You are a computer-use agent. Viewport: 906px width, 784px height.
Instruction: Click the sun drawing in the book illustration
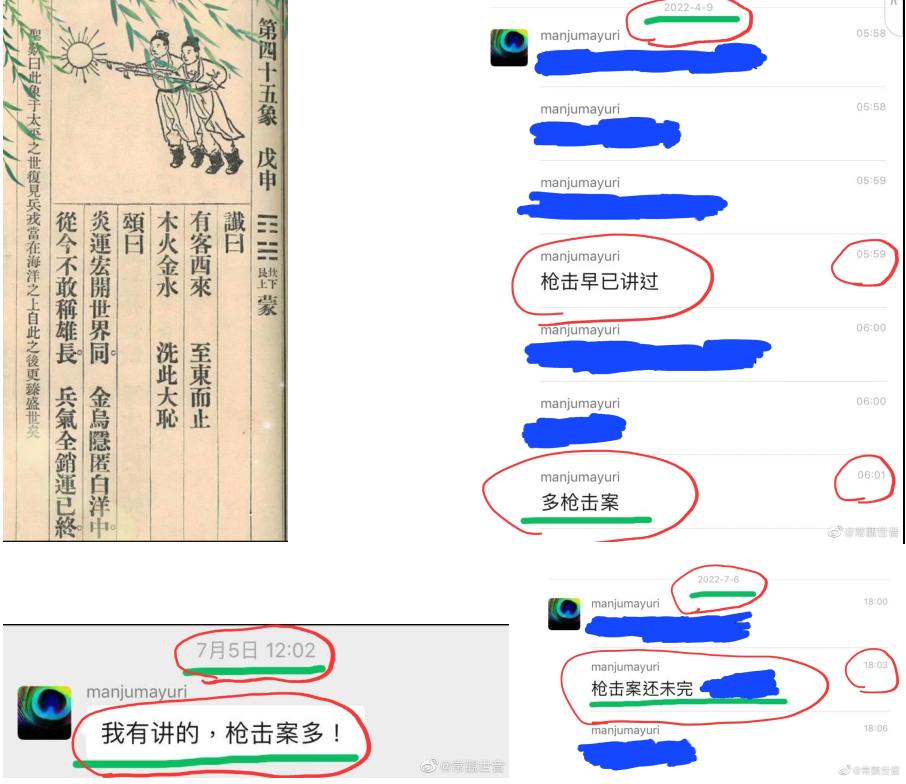(80, 56)
